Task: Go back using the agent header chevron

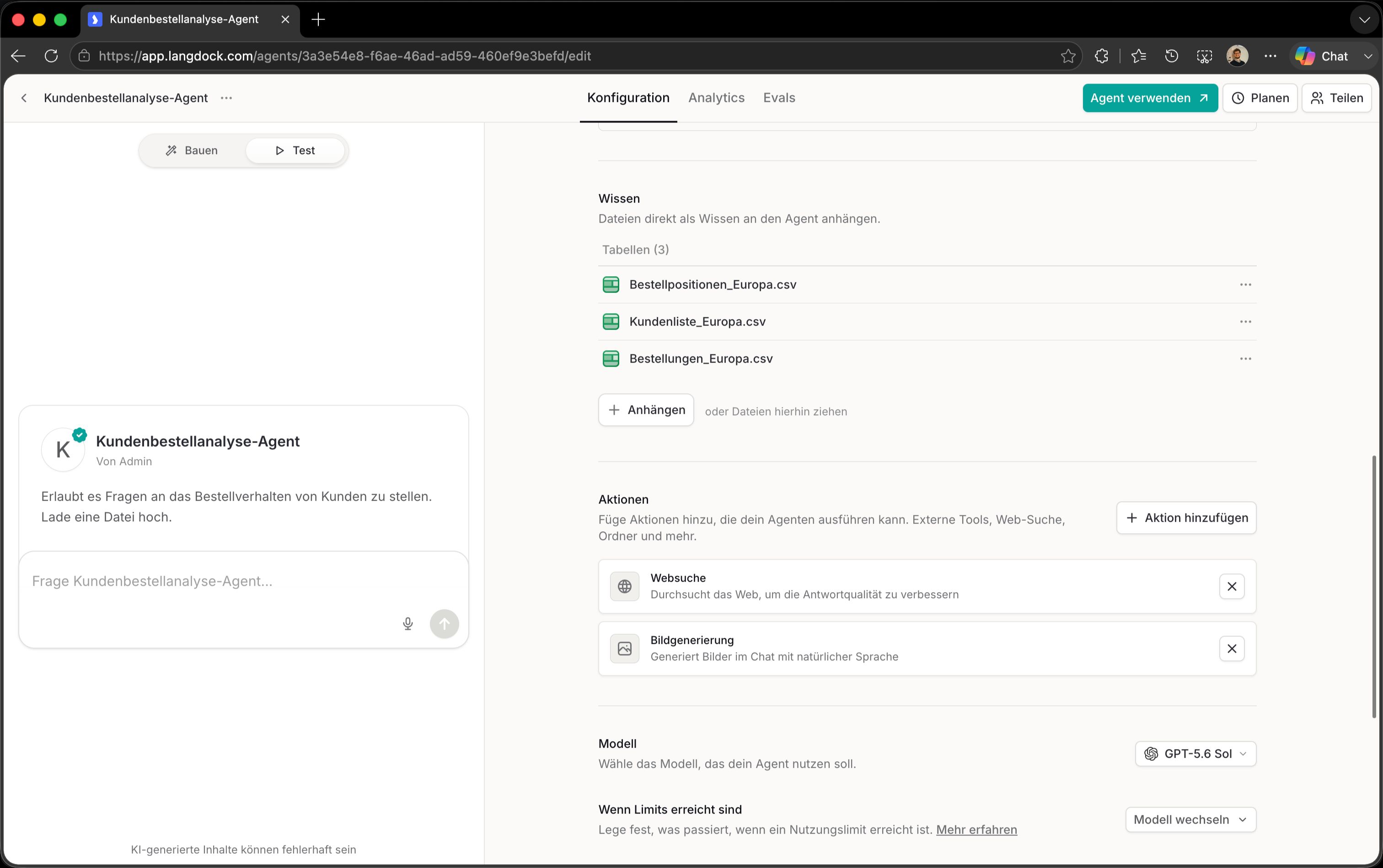Action: [24, 98]
